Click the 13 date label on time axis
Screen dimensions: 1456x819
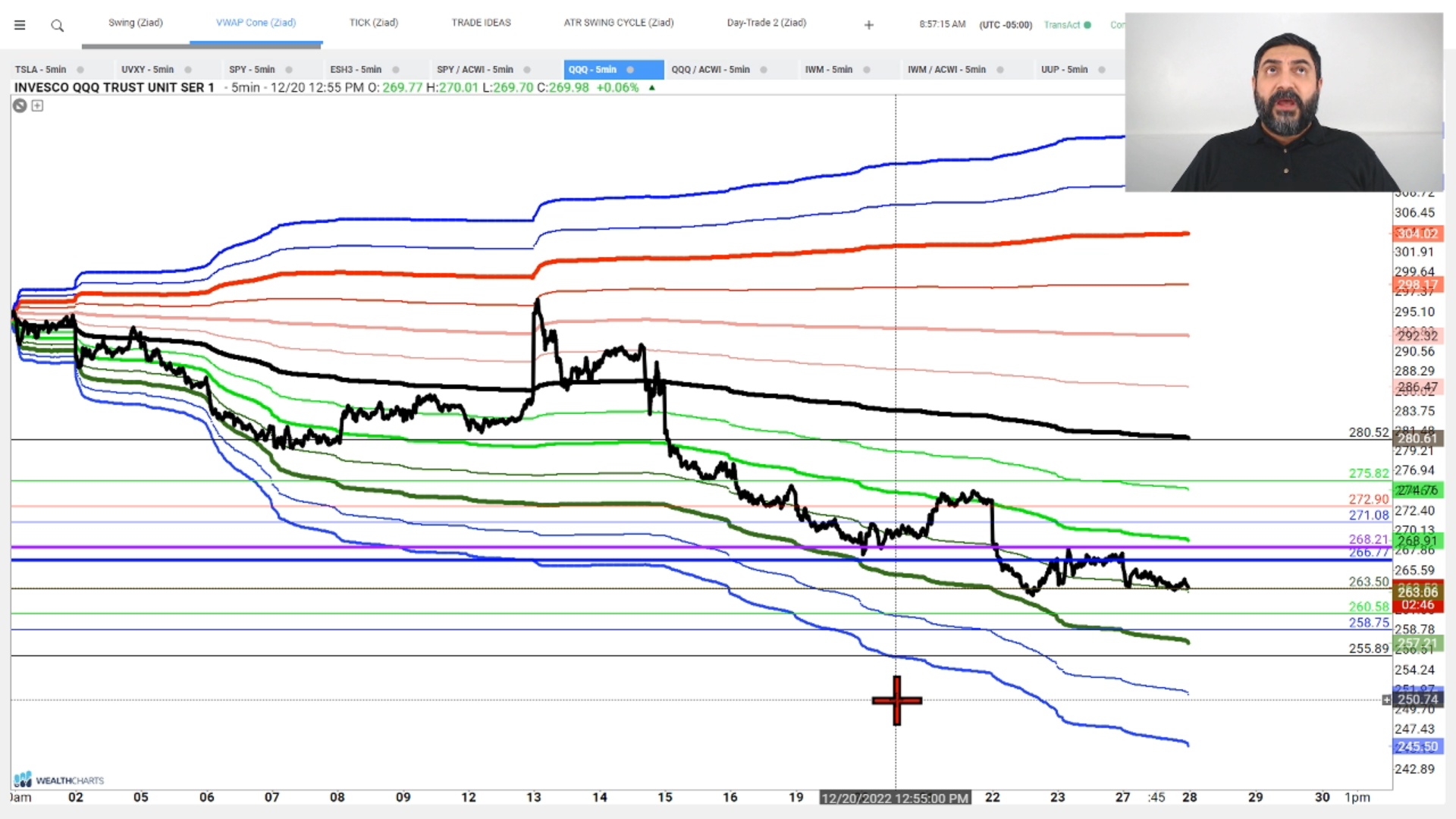coord(534,797)
